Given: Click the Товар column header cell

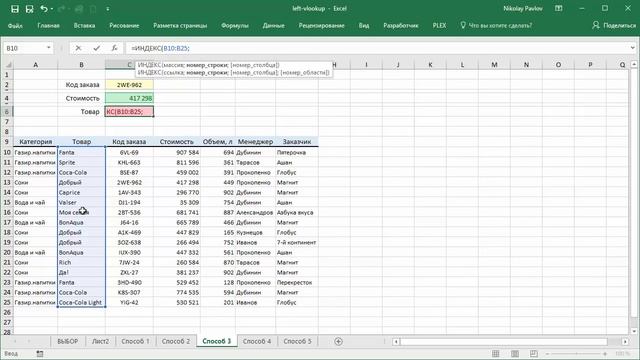Looking at the screenshot, I should point(81,142).
